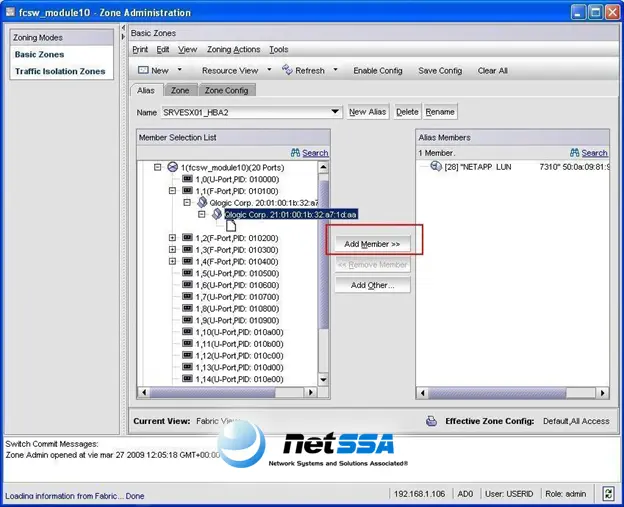The width and height of the screenshot is (624, 507).
Task: Click the device icon of Qlogic Corp. 20:01:00:1b:32
Action: click(202, 202)
